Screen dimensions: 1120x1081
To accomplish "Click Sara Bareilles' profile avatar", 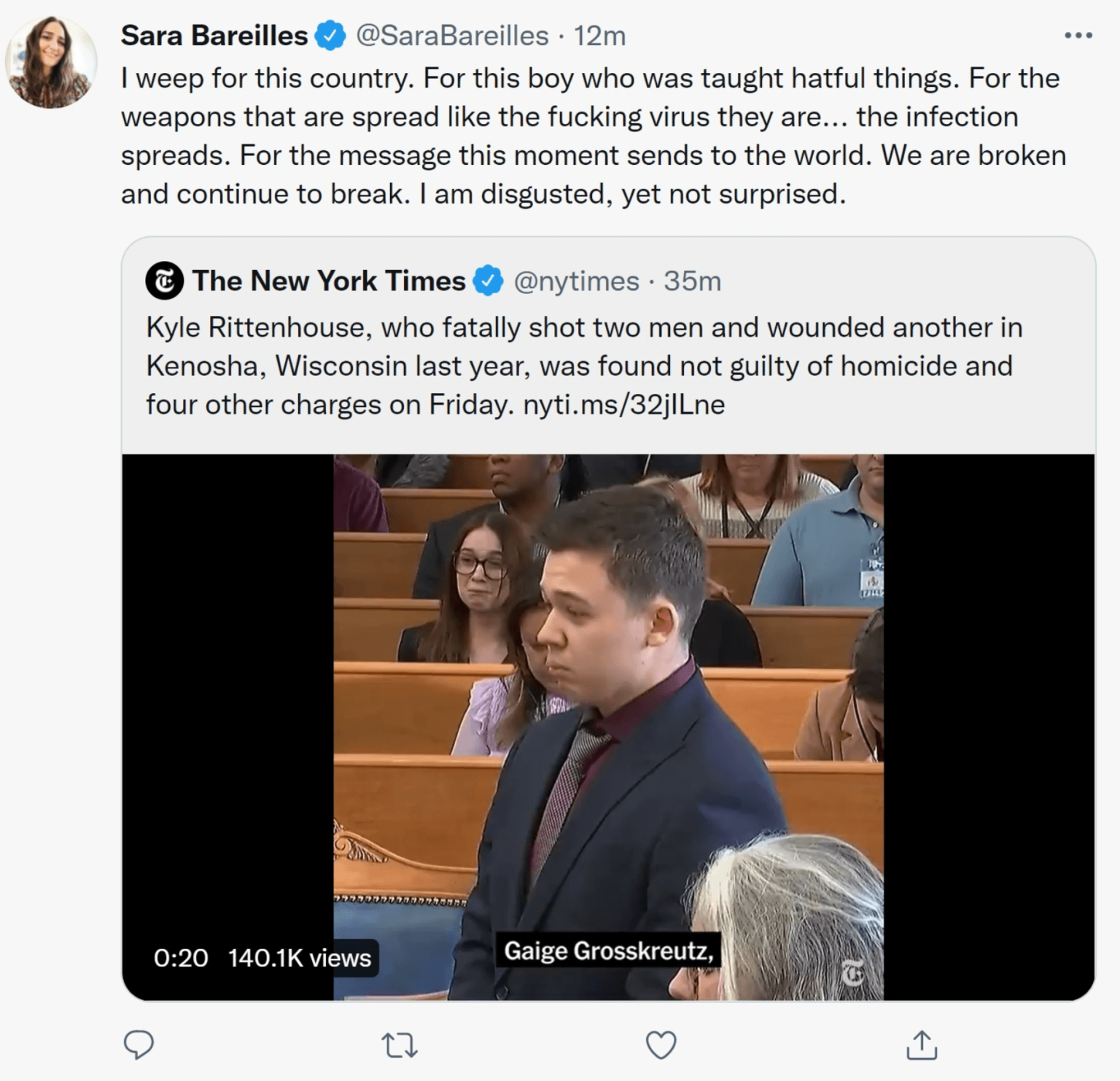I will (x=51, y=62).
